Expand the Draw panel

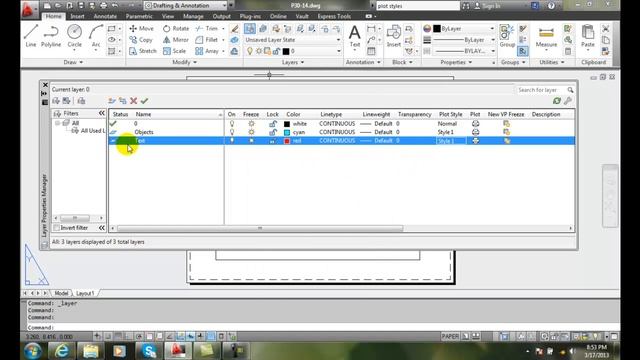73,62
